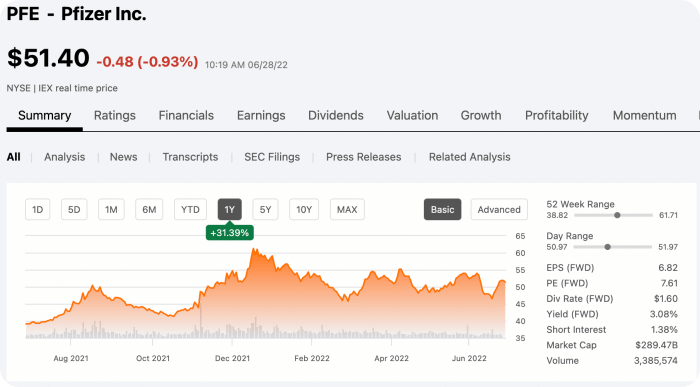The width and height of the screenshot is (700, 387).
Task: Click the 52 Week Range slider marker
Action: tap(617, 215)
